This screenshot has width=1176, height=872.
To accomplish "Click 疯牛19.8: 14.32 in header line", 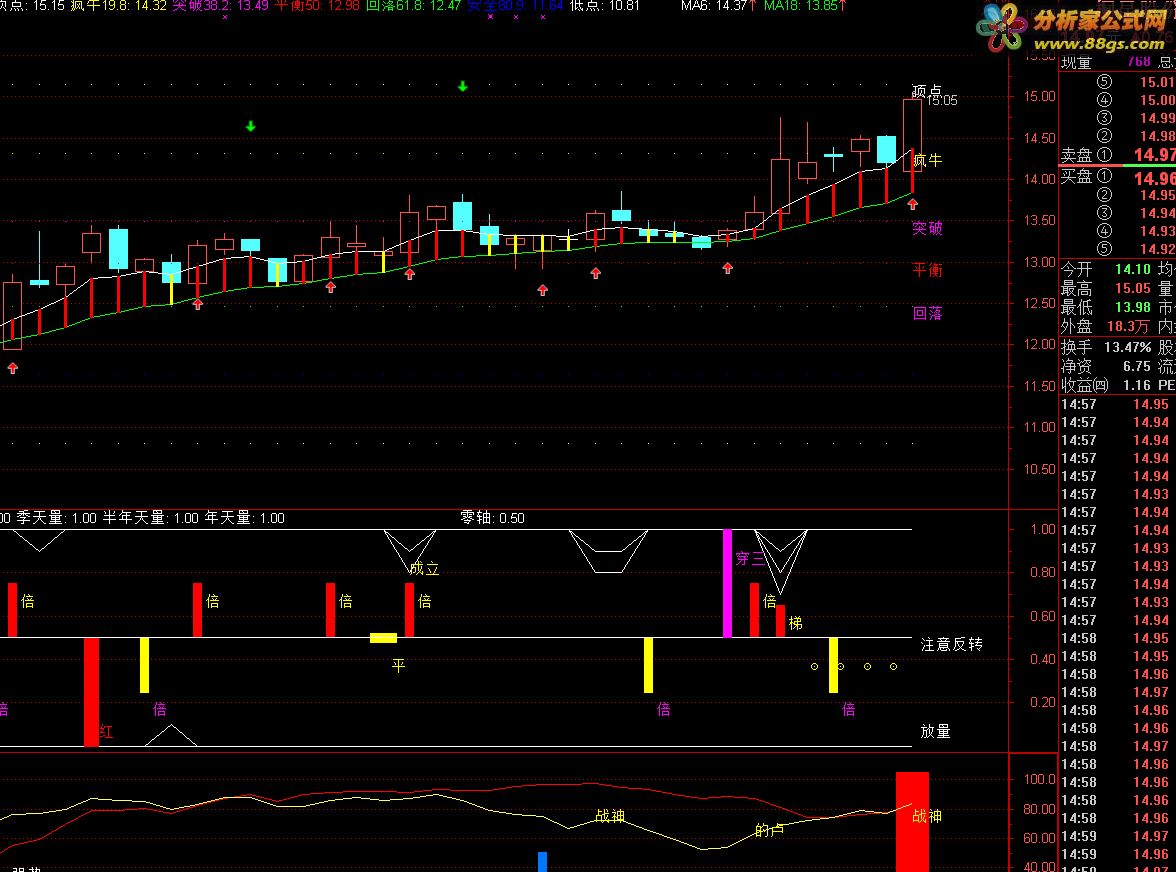I will (118, 6).
